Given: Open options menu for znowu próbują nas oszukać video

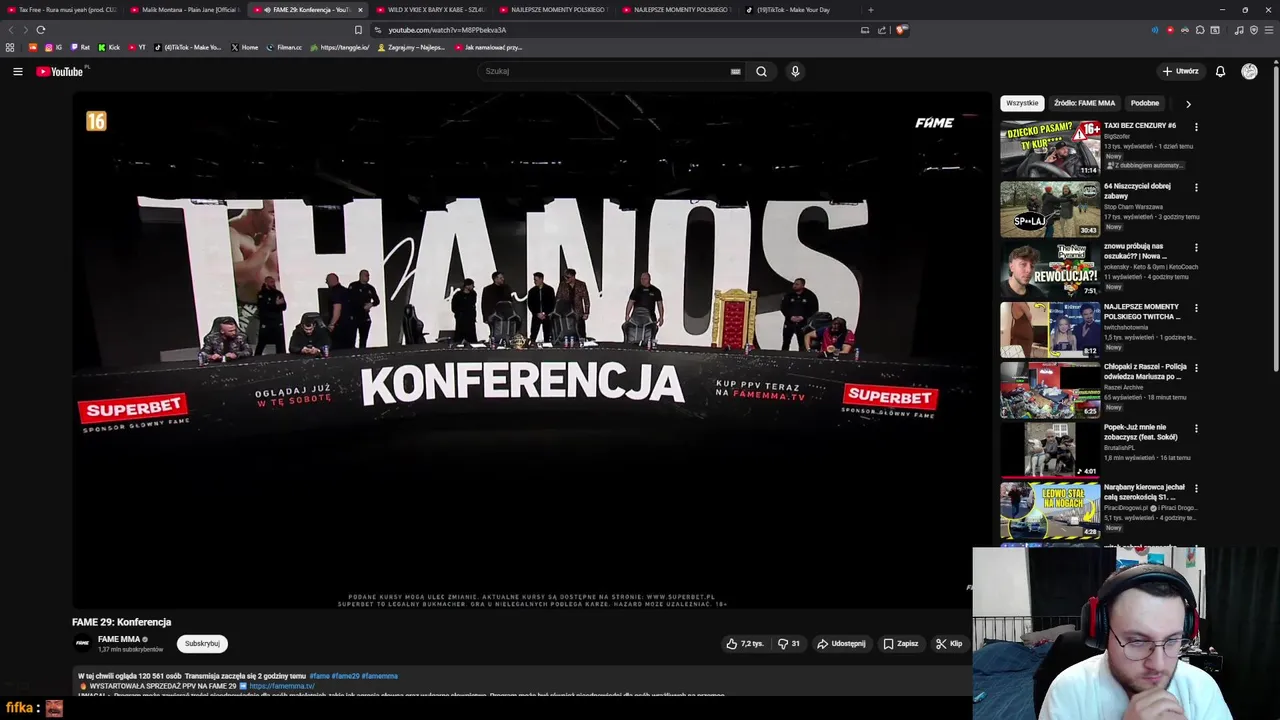Looking at the screenshot, I should [x=1196, y=247].
